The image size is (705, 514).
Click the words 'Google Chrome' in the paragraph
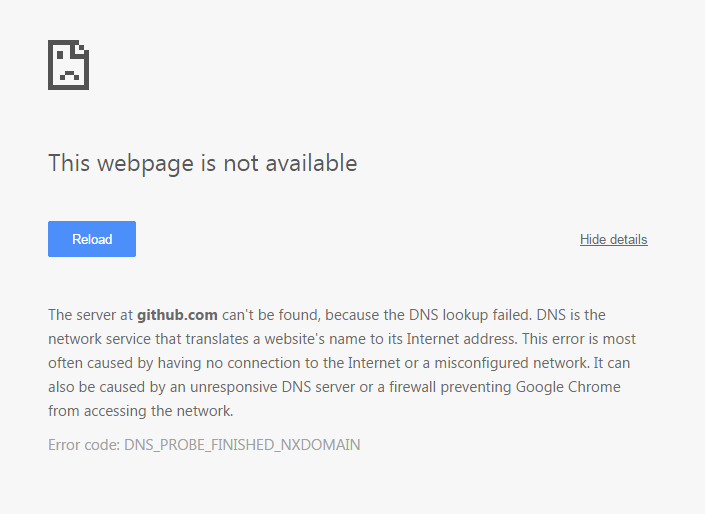point(568,387)
